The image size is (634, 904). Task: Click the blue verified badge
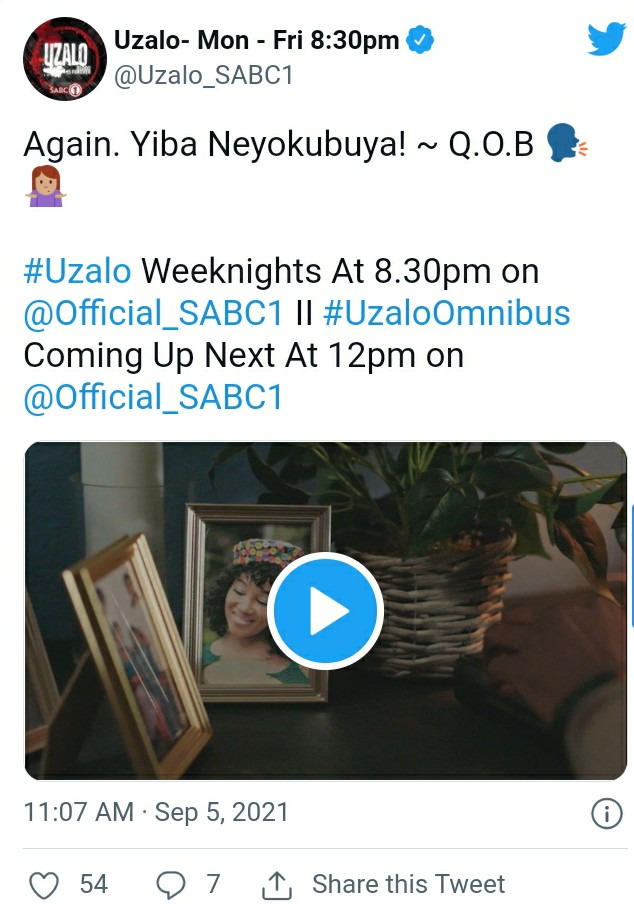coord(420,40)
